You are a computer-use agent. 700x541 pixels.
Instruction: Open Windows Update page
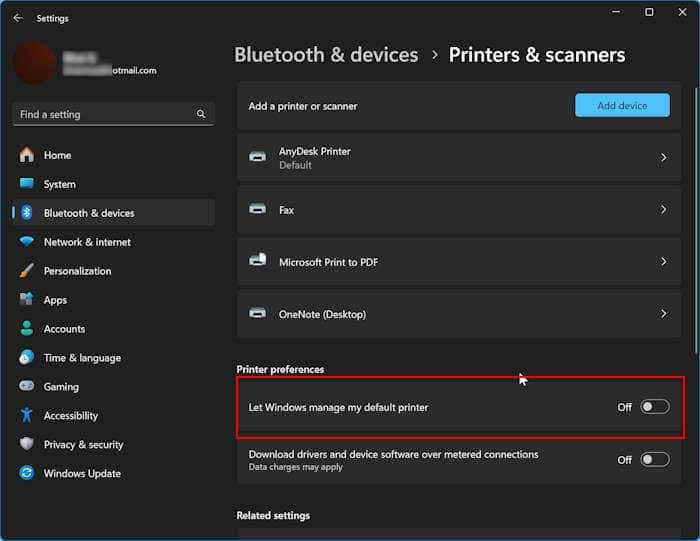pyautogui.click(x=114, y=473)
